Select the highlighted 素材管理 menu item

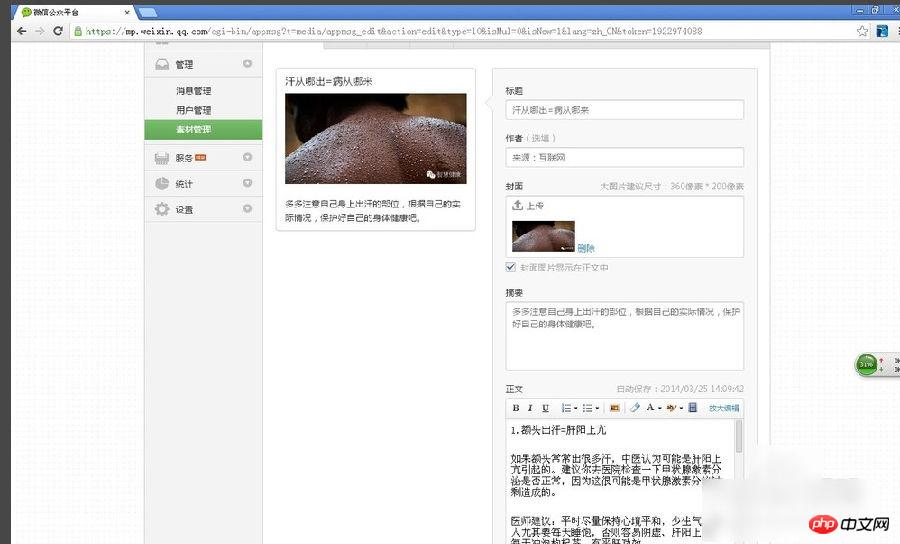[x=203, y=130]
